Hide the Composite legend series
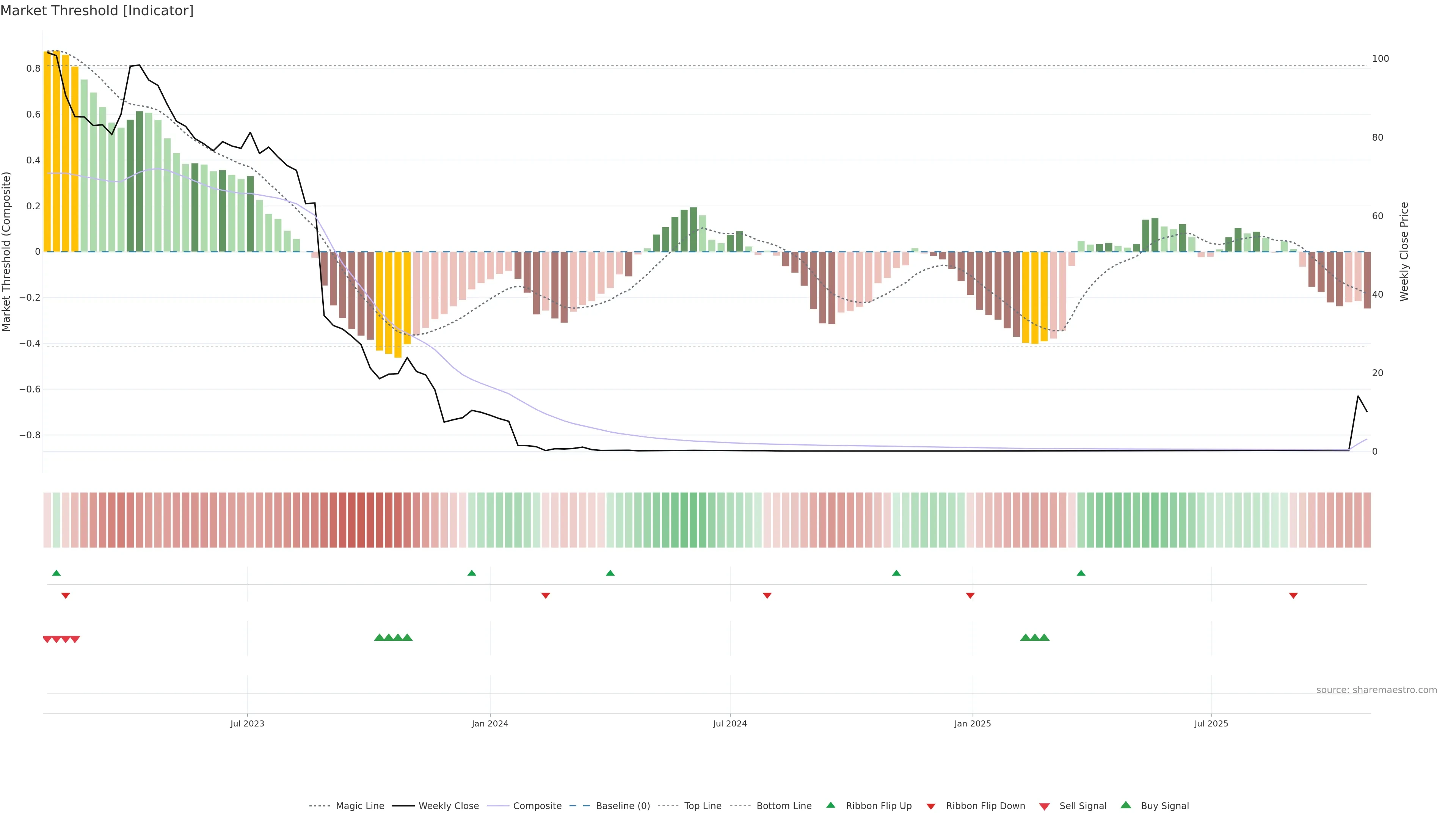1456x819 pixels. click(537, 806)
